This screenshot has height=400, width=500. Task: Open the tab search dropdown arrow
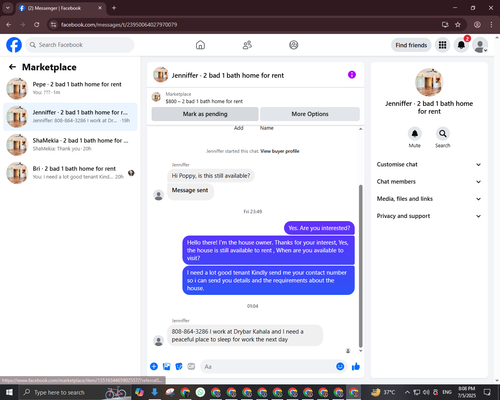point(8,8)
